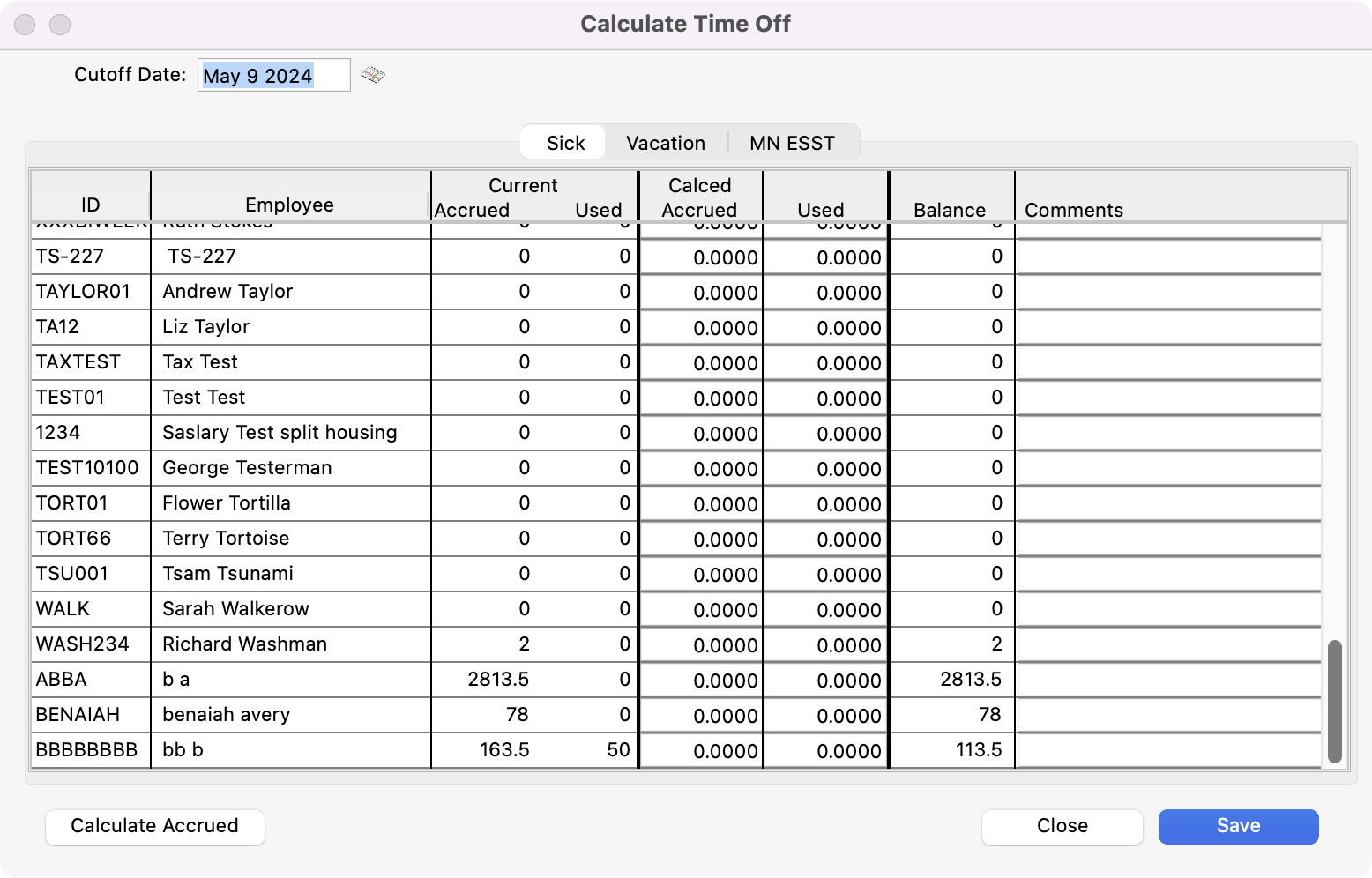Click the Cutoff Date input field
The image size is (1372, 878).
[273, 76]
